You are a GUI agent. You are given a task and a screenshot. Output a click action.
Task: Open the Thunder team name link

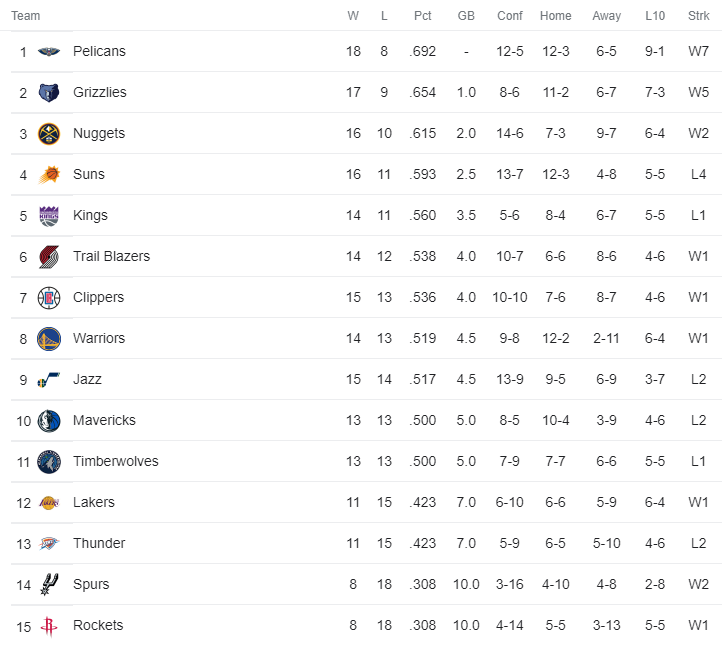(99, 543)
